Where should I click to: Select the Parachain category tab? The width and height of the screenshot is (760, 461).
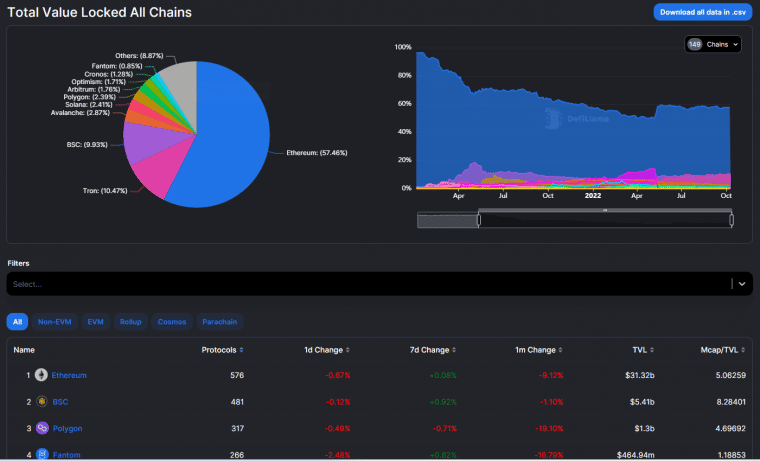click(220, 322)
